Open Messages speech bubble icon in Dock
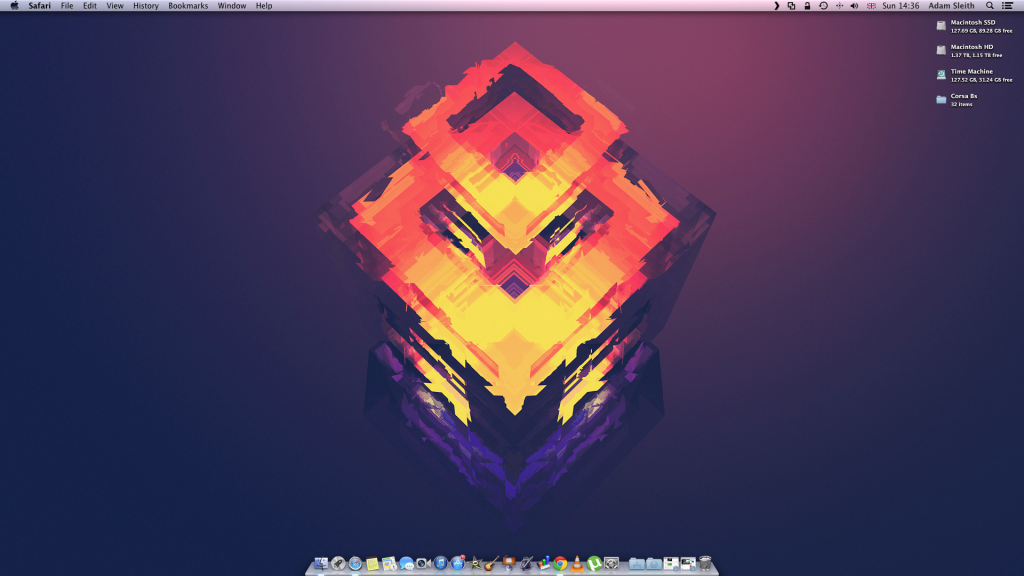 pos(406,564)
